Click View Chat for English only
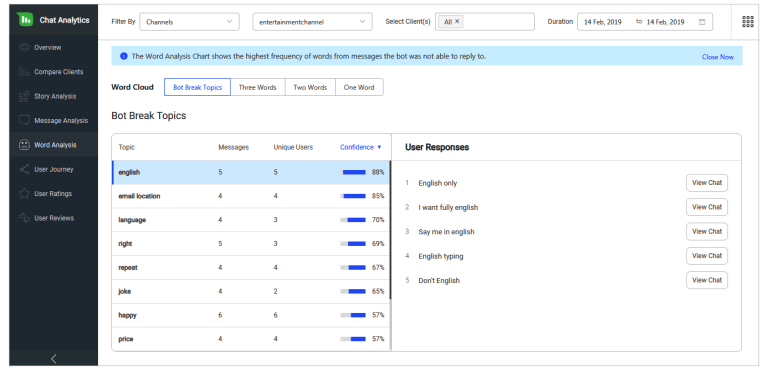 coord(707,183)
